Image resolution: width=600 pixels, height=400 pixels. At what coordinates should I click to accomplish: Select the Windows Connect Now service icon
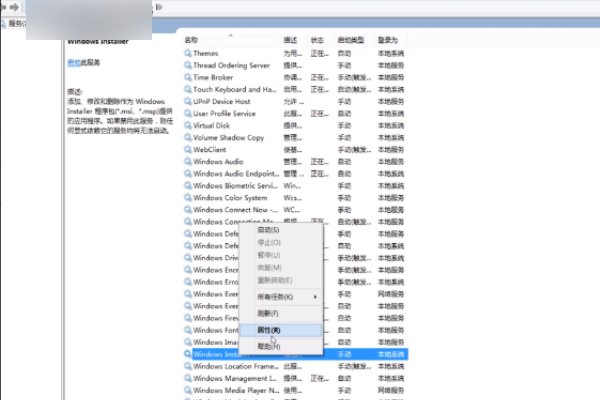(188, 209)
